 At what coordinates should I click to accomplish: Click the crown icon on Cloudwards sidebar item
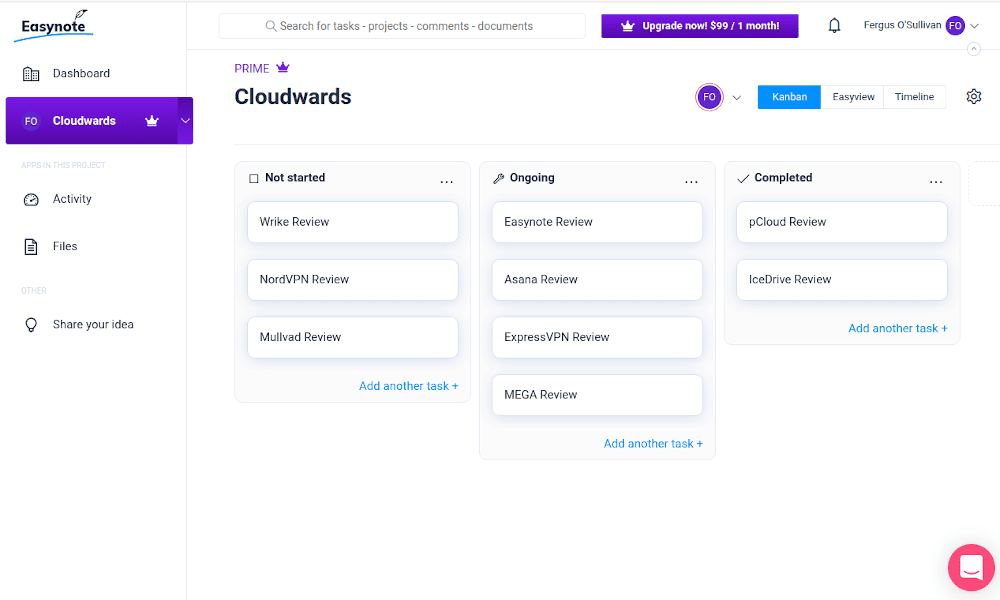(151, 121)
